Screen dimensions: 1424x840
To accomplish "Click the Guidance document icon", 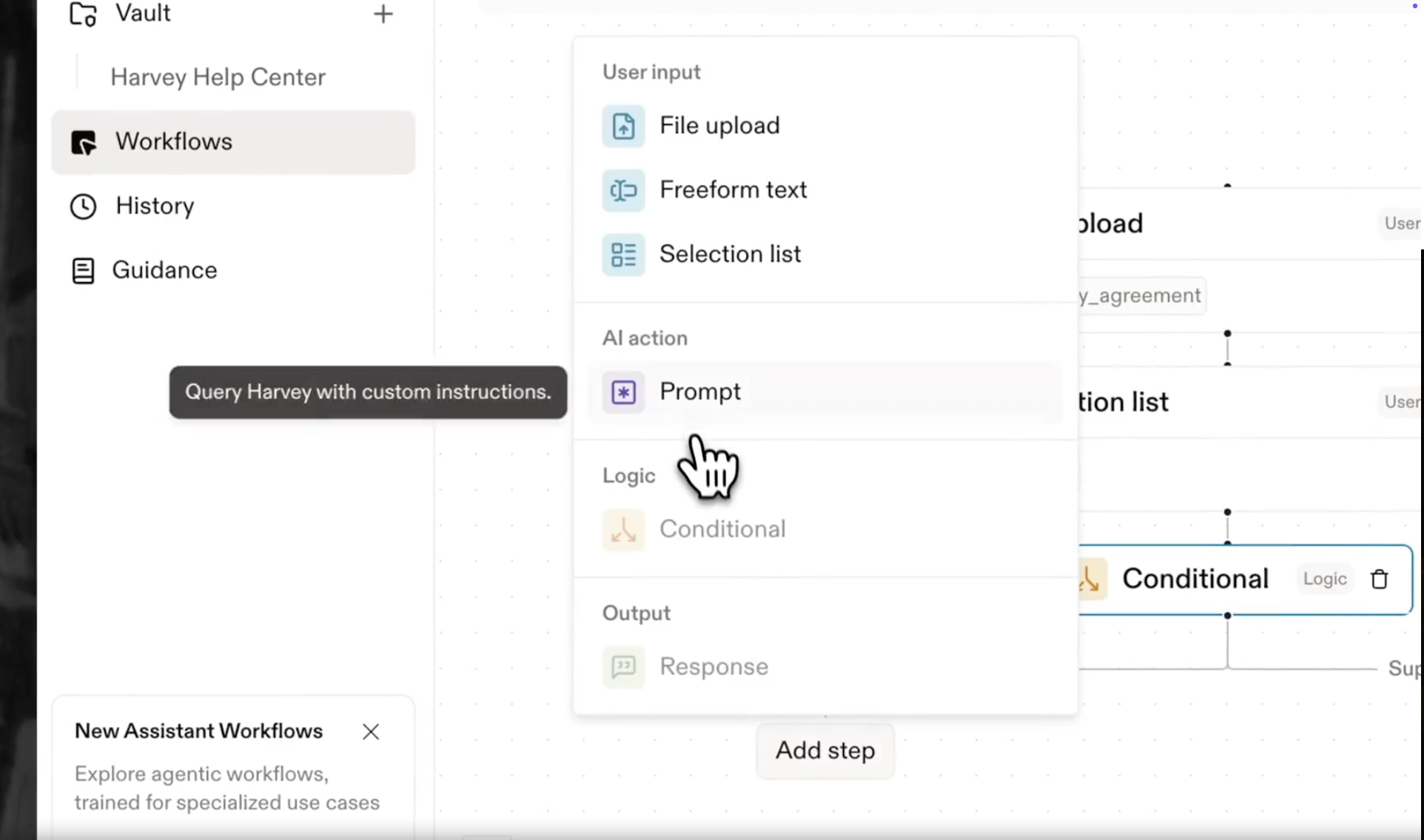I will [x=83, y=271].
